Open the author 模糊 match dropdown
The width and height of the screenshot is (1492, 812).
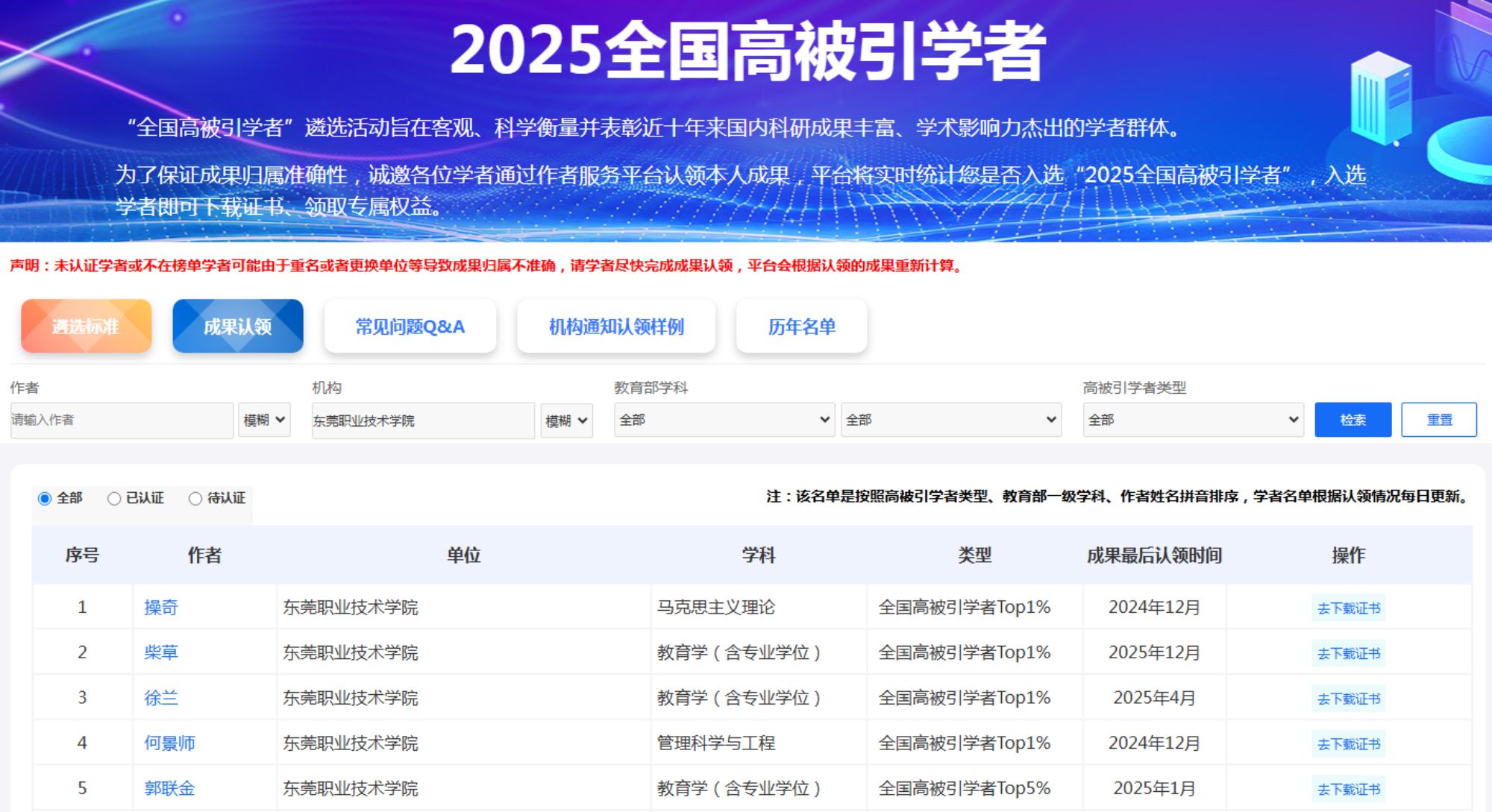pyautogui.click(x=264, y=420)
